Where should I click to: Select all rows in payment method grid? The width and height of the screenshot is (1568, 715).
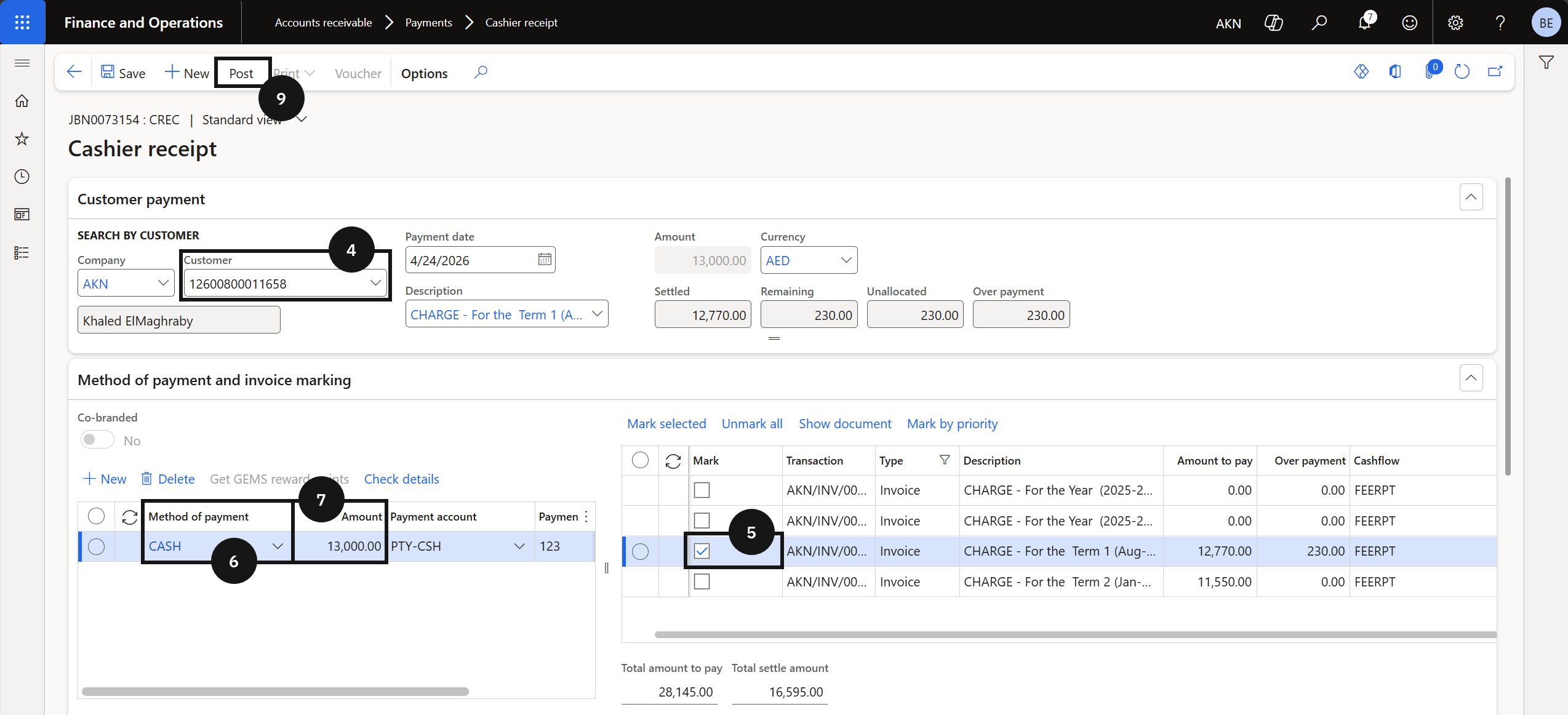97,516
